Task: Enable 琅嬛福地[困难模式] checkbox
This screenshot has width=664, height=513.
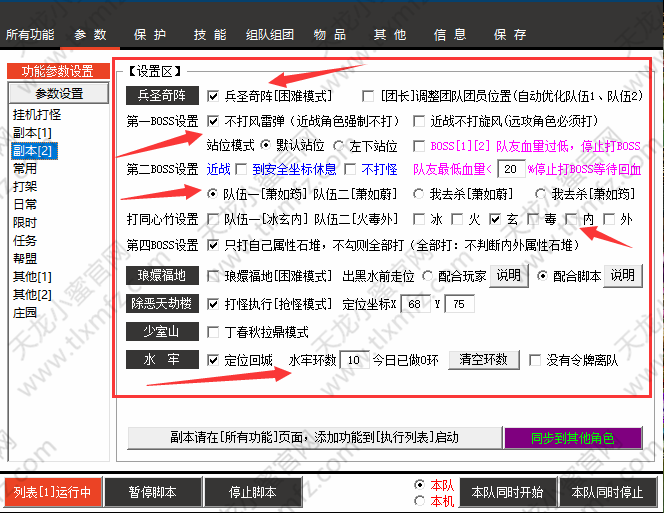Action: [213, 277]
